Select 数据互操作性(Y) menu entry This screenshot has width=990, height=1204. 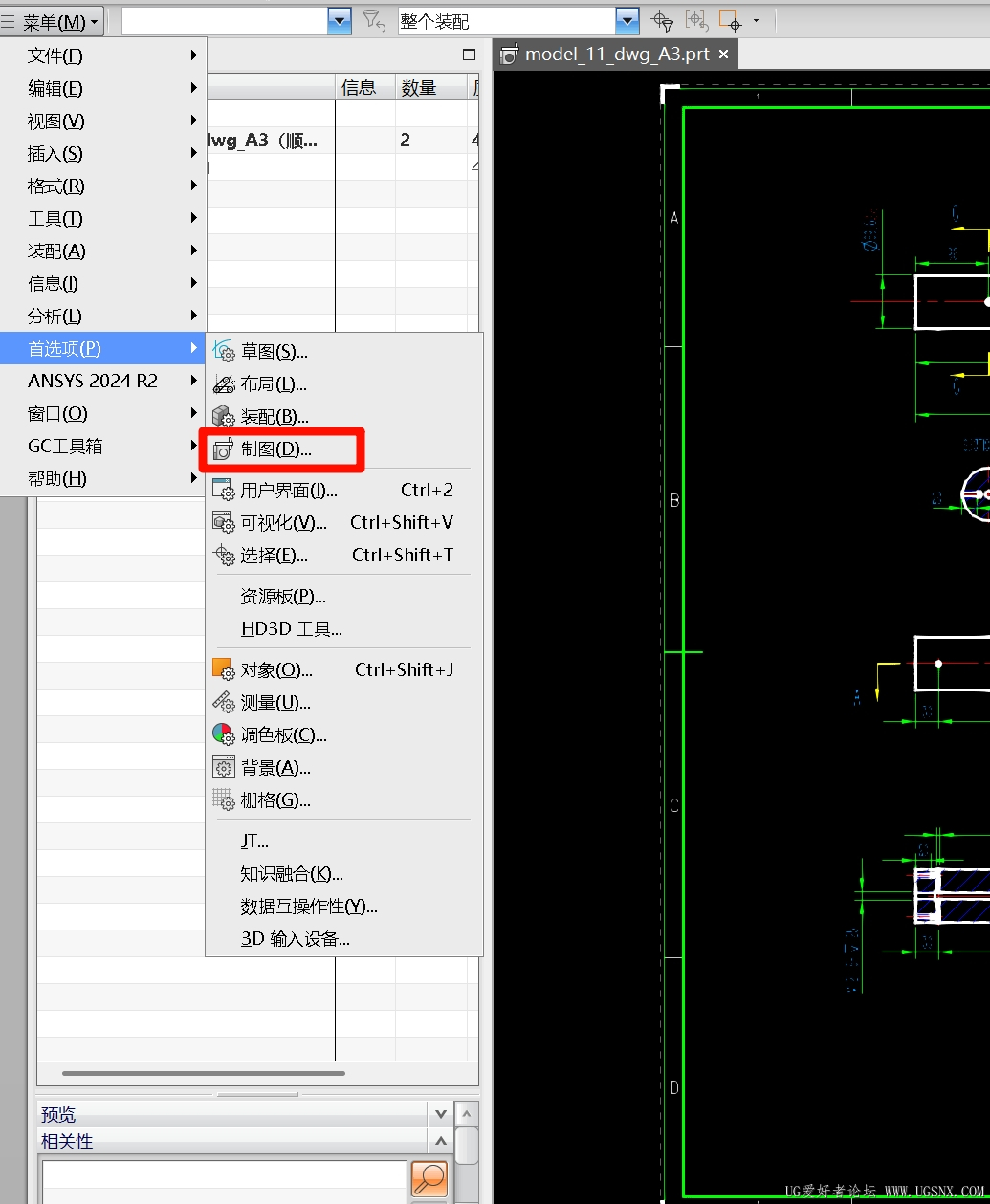click(309, 907)
